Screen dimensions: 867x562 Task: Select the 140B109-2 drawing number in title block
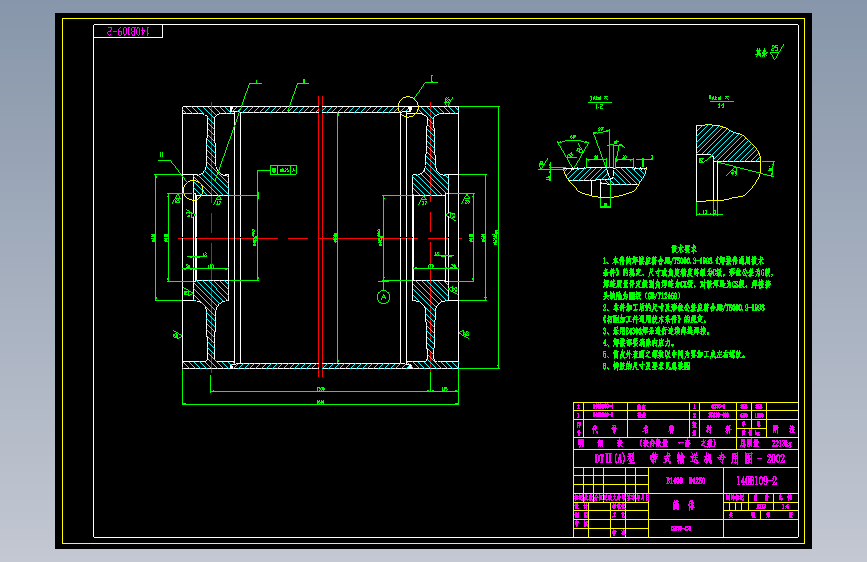756,481
